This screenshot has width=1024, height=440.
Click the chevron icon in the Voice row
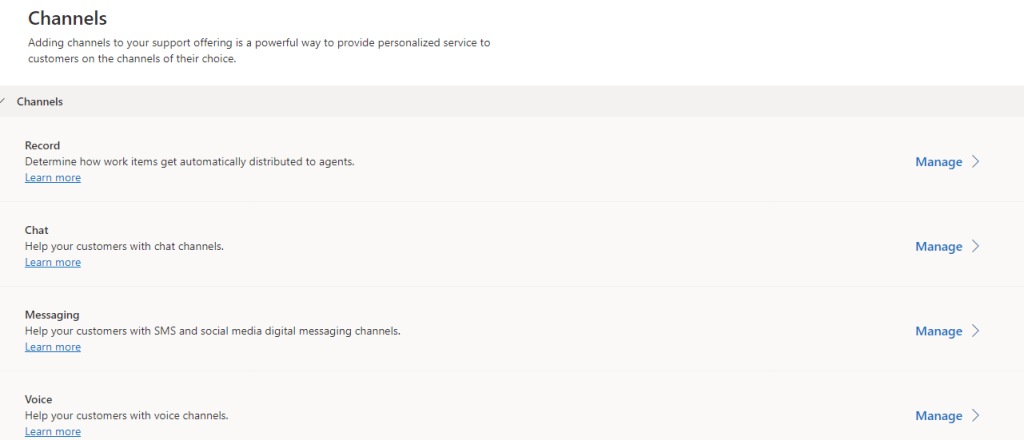click(x=976, y=416)
